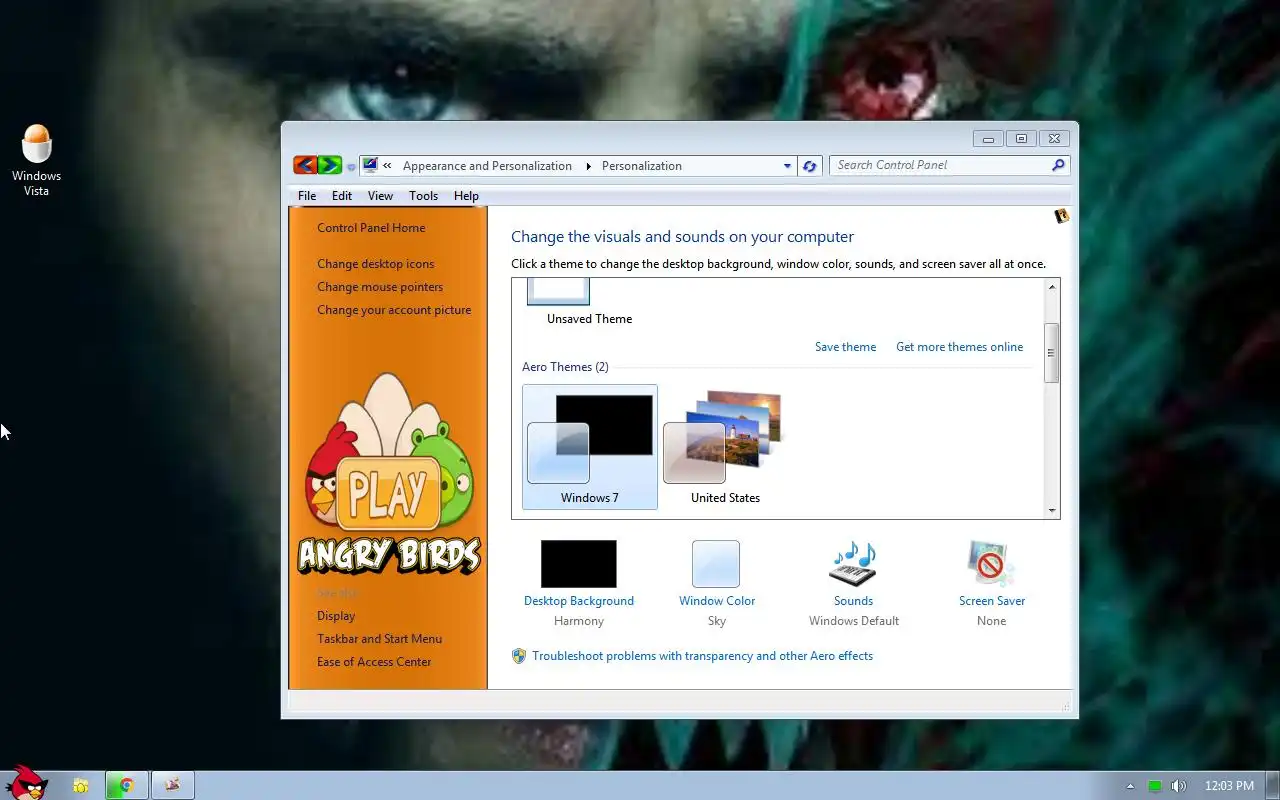Click the help icon at top-right of pane
The height and width of the screenshot is (800, 1280).
click(1062, 216)
